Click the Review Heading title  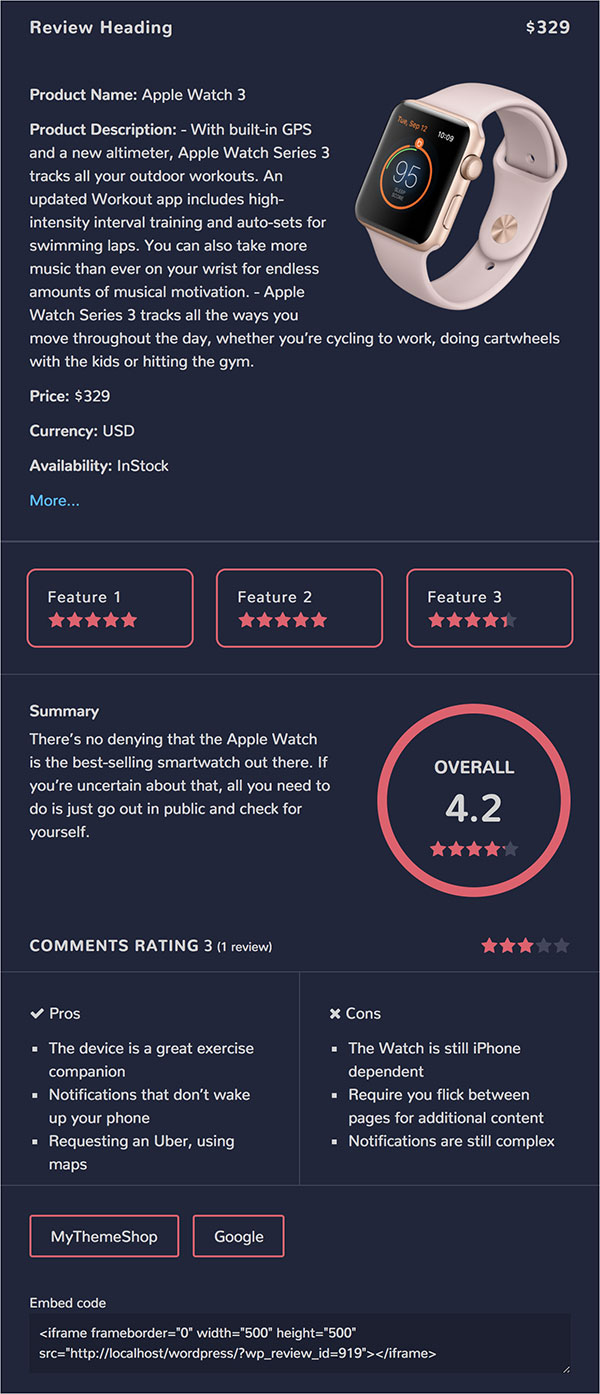[x=101, y=28]
